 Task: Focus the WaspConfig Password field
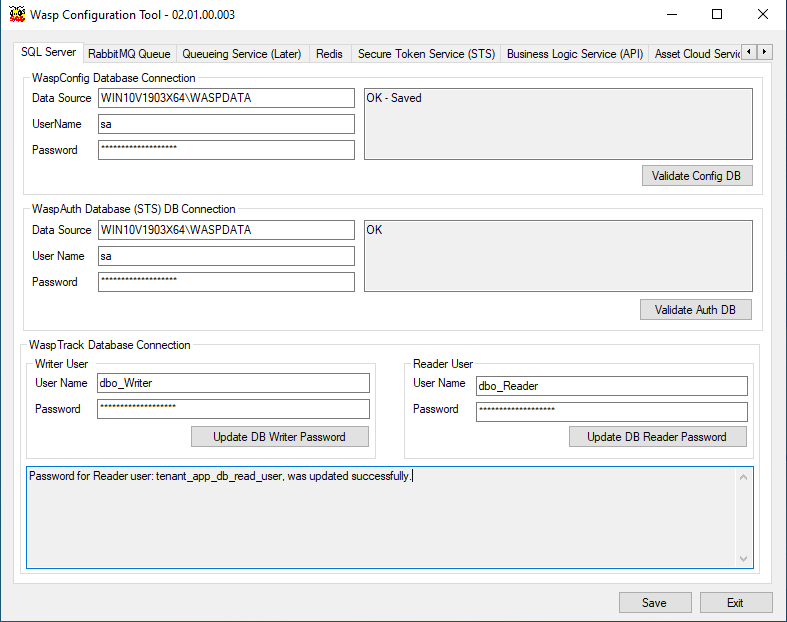coord(226,150)
